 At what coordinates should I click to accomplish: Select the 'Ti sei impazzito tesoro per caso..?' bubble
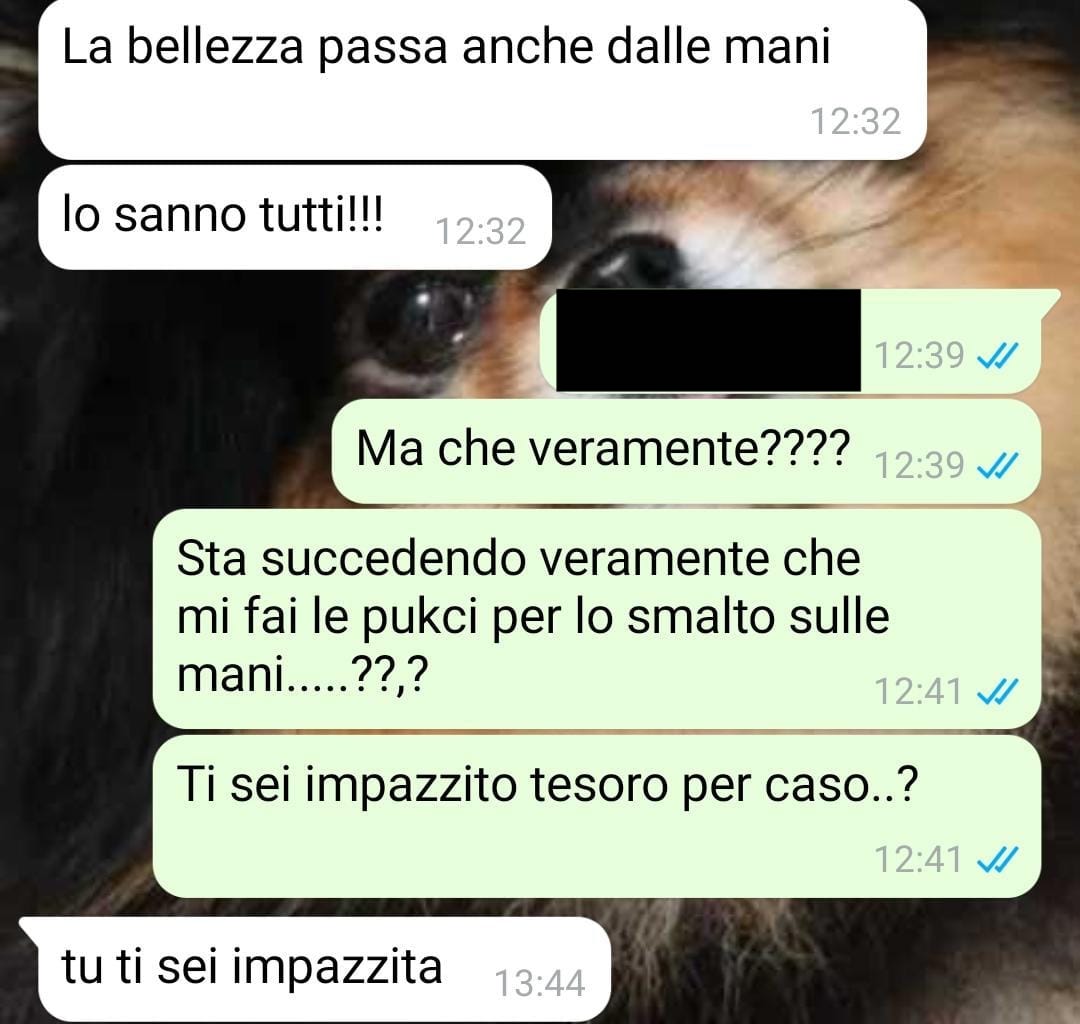tap(596, 816)
